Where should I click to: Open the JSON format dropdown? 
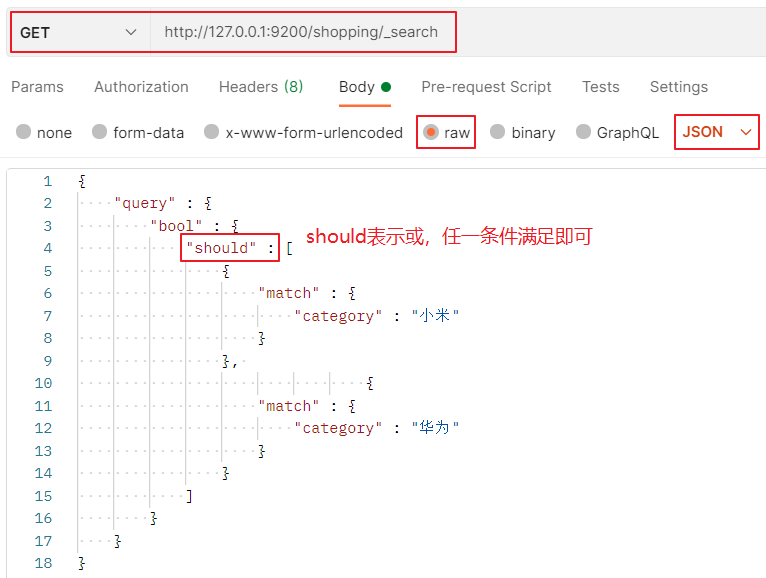pos(716,132)
